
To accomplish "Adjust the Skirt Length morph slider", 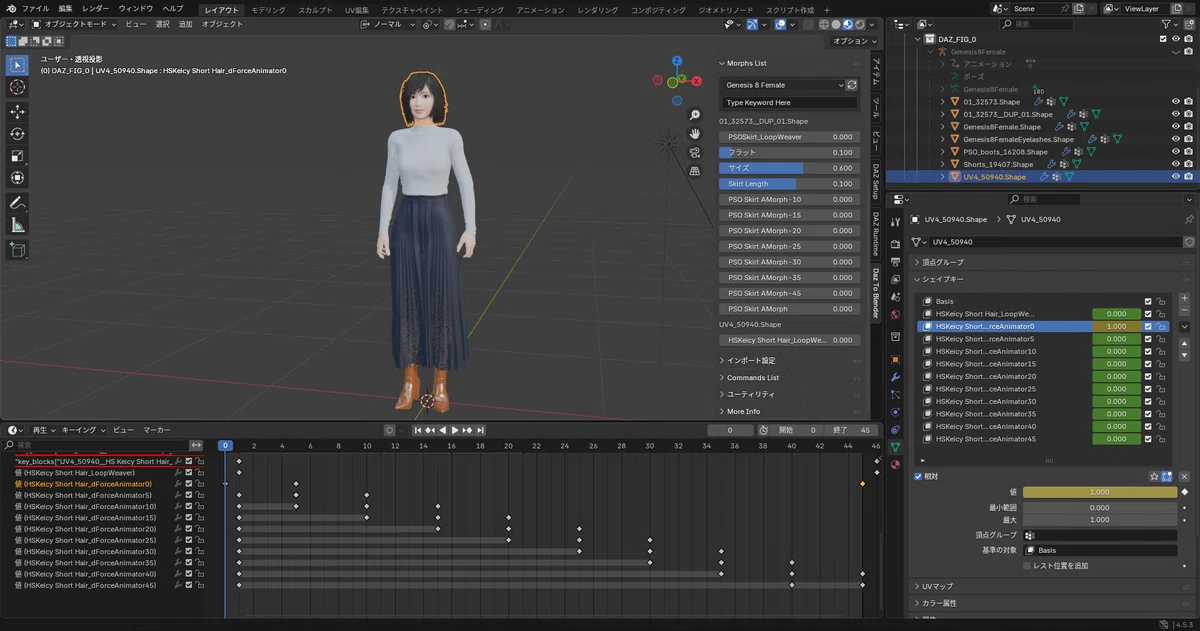I will pyautogui.click(x=788, y=184).
